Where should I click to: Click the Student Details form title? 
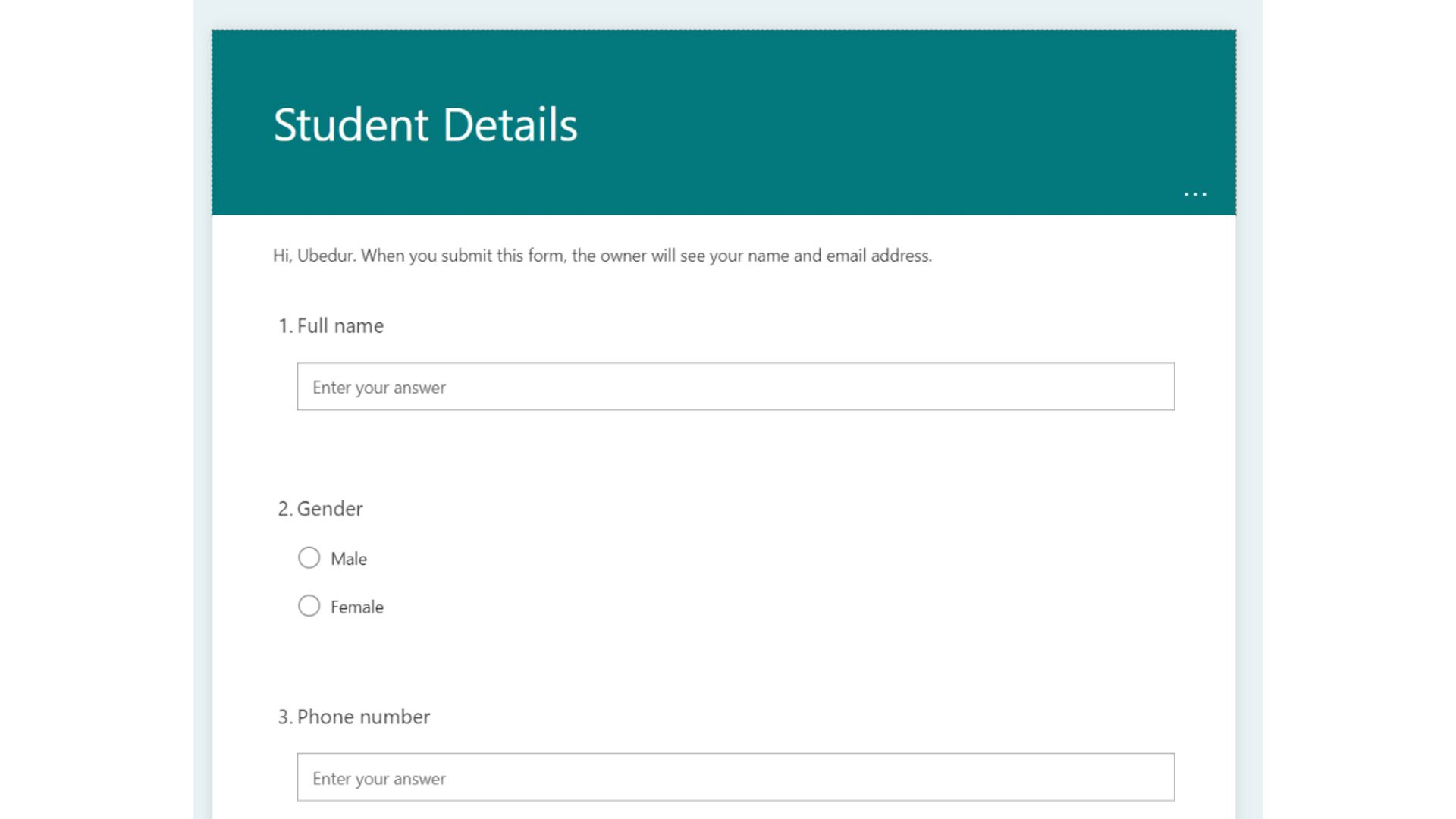coord(425,125)
